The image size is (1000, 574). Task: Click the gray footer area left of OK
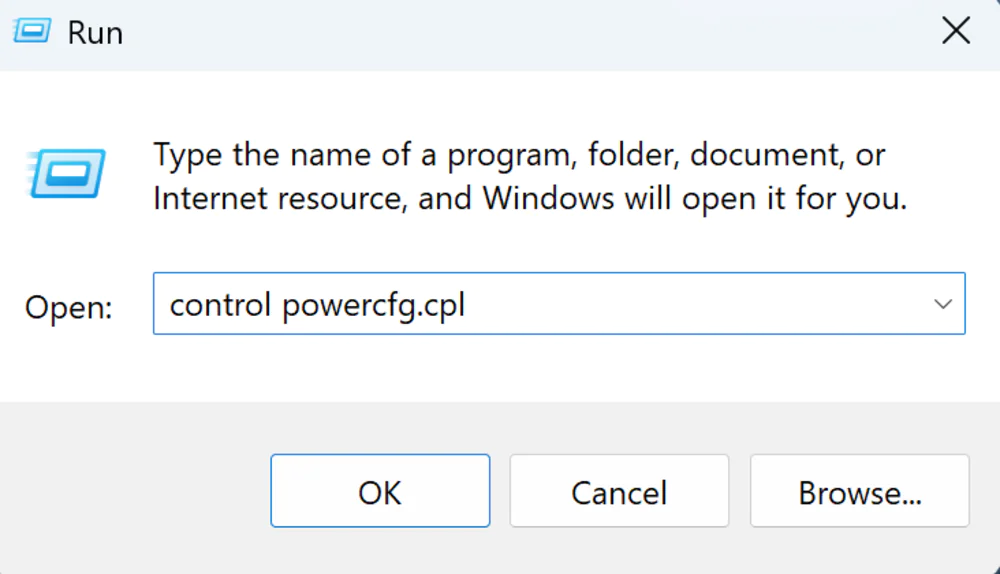pos(134,490)
